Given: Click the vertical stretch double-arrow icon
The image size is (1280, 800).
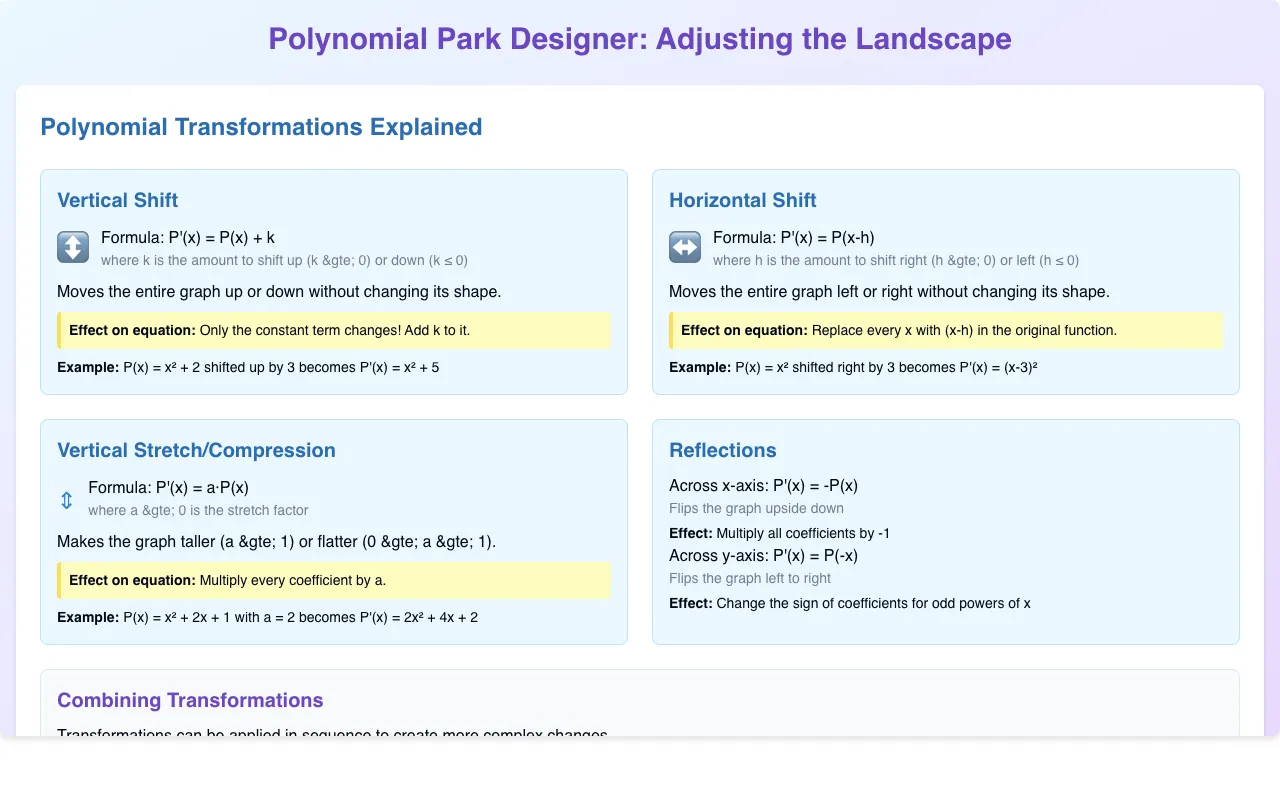Looking at the screenshot, I should tap(66, 500).
